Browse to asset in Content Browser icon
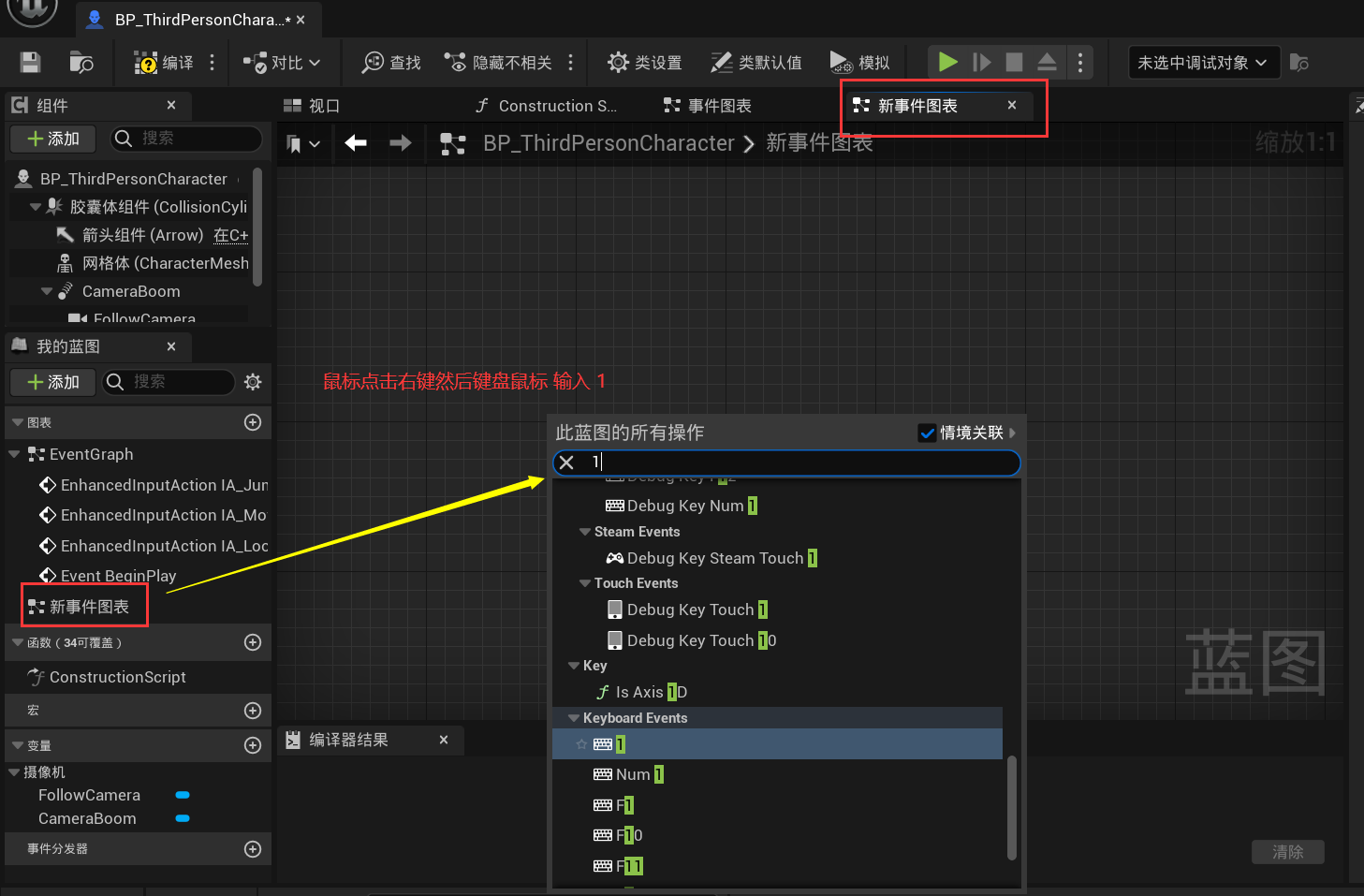 coord(81,63)
